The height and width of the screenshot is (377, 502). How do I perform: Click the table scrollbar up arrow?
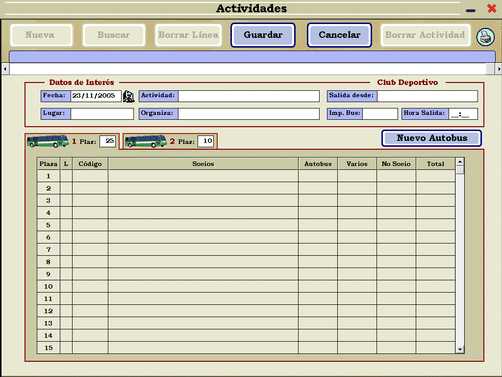tap(460, 162)
